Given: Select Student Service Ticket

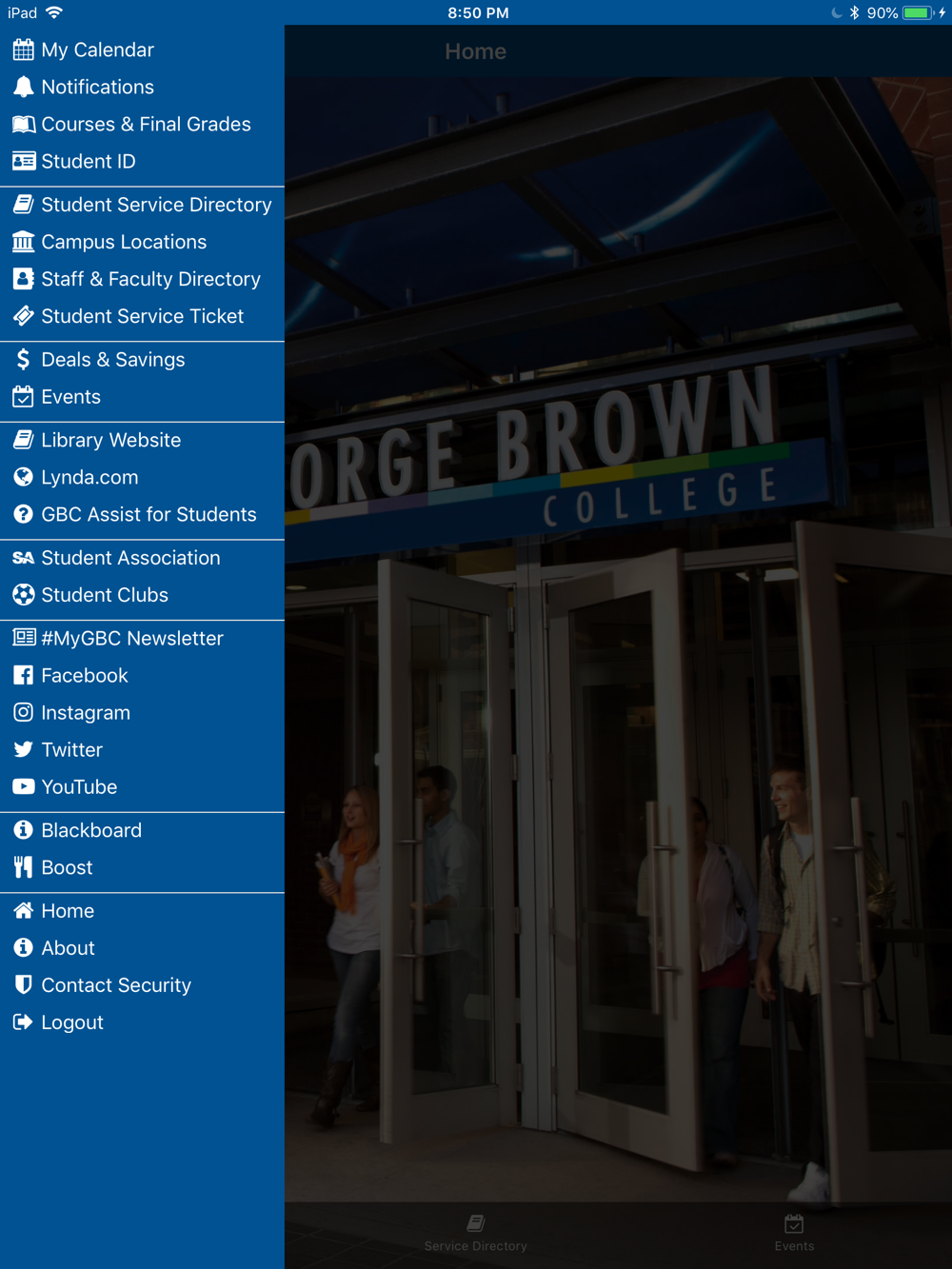Looking at the screenshot, I should click(x=142, y=316).
